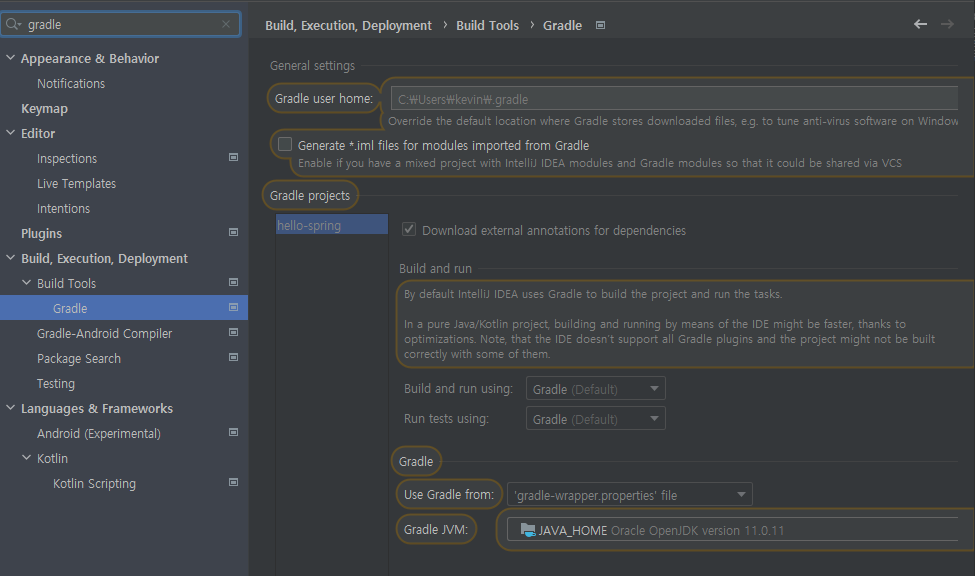The width and height of the screenshot is (975, 576).
Task: Click the project-level icon next to Inspections
Action: (x=234, y=157)
